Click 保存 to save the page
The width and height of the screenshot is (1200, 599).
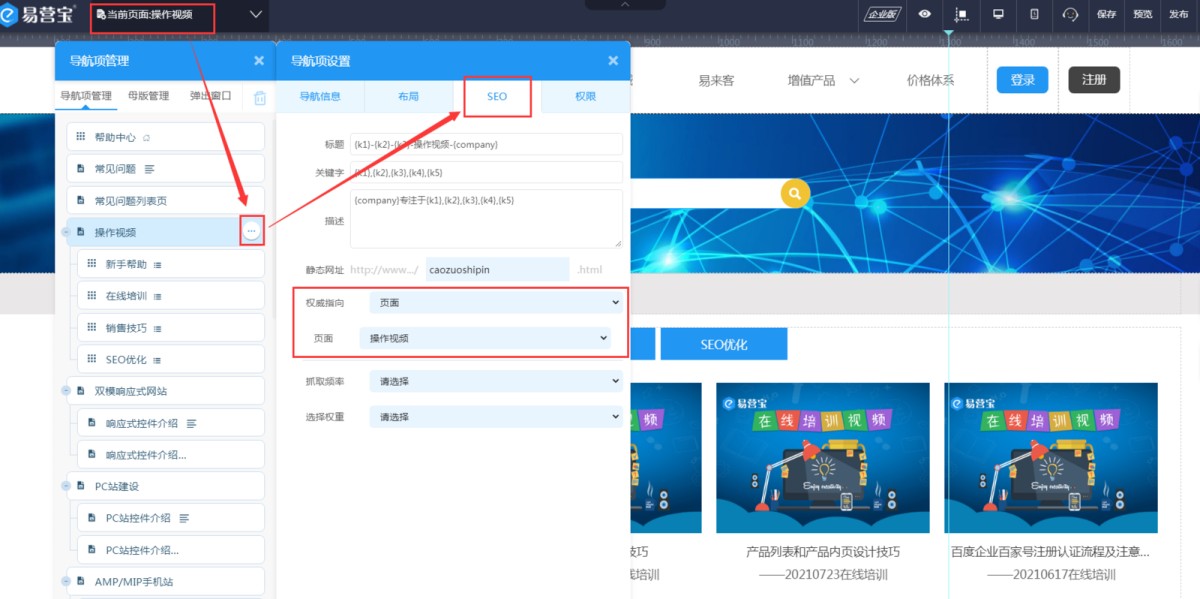pyautogui.click(x=1106, y=14)
